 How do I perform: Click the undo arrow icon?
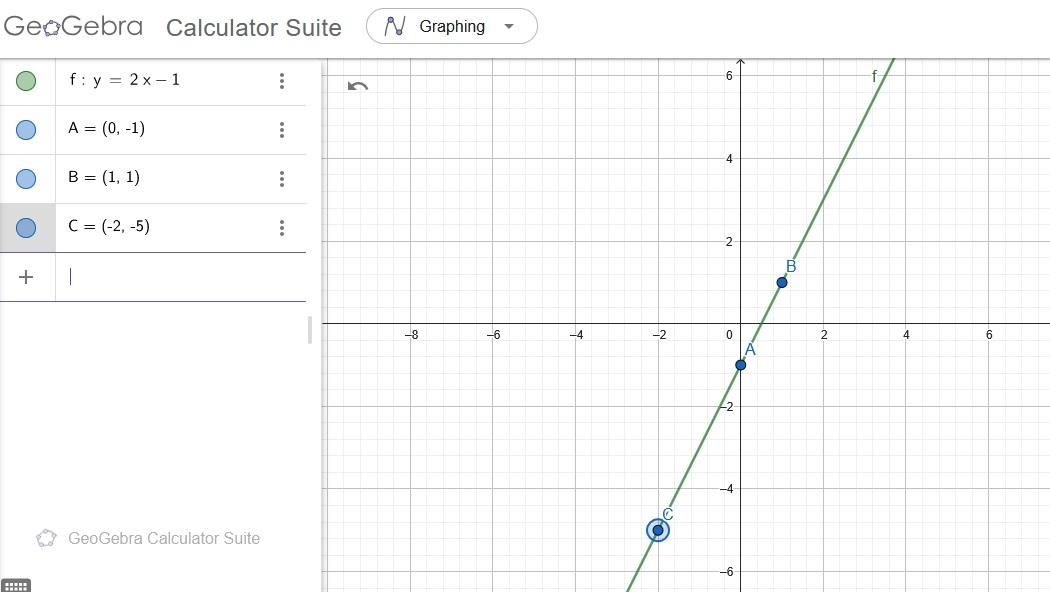357,86
